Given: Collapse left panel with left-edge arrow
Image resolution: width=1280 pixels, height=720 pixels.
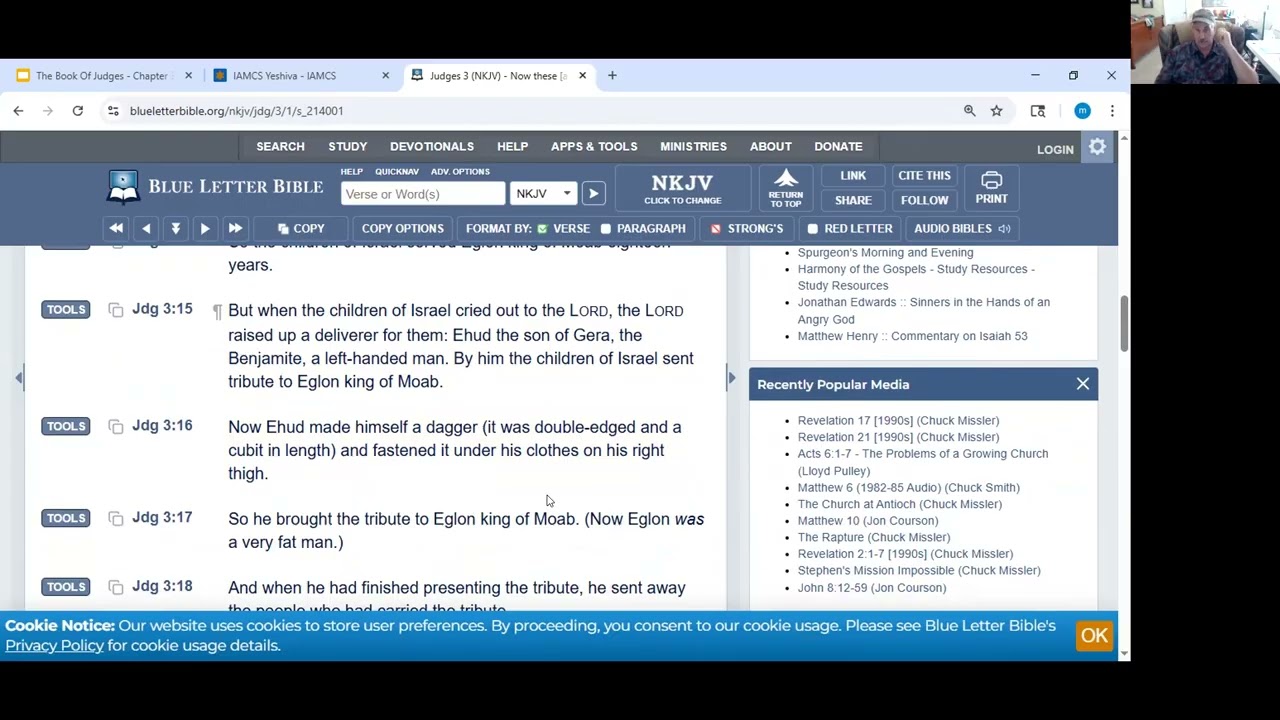Looking at the screenshot, I should coord(18,377).
